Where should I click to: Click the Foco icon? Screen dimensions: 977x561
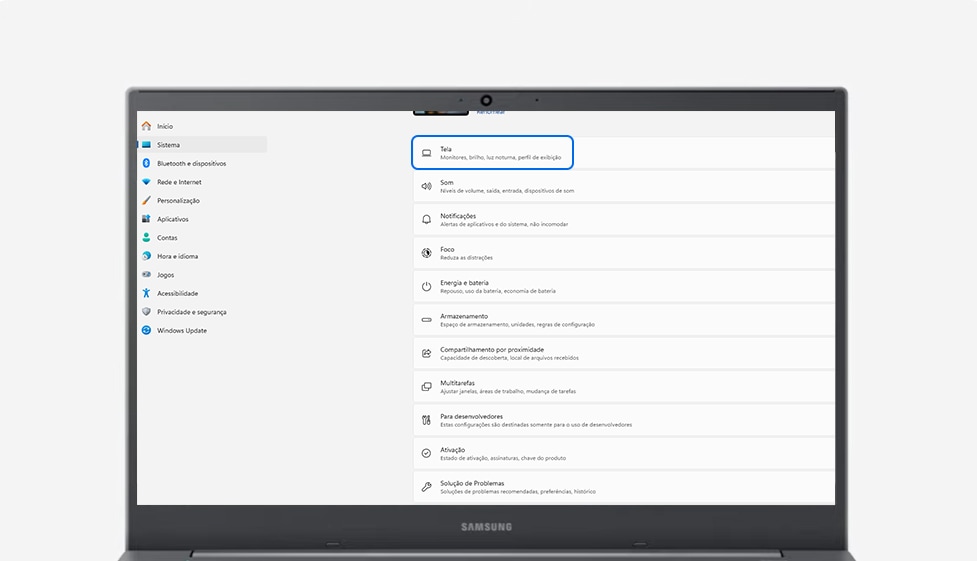426,253
